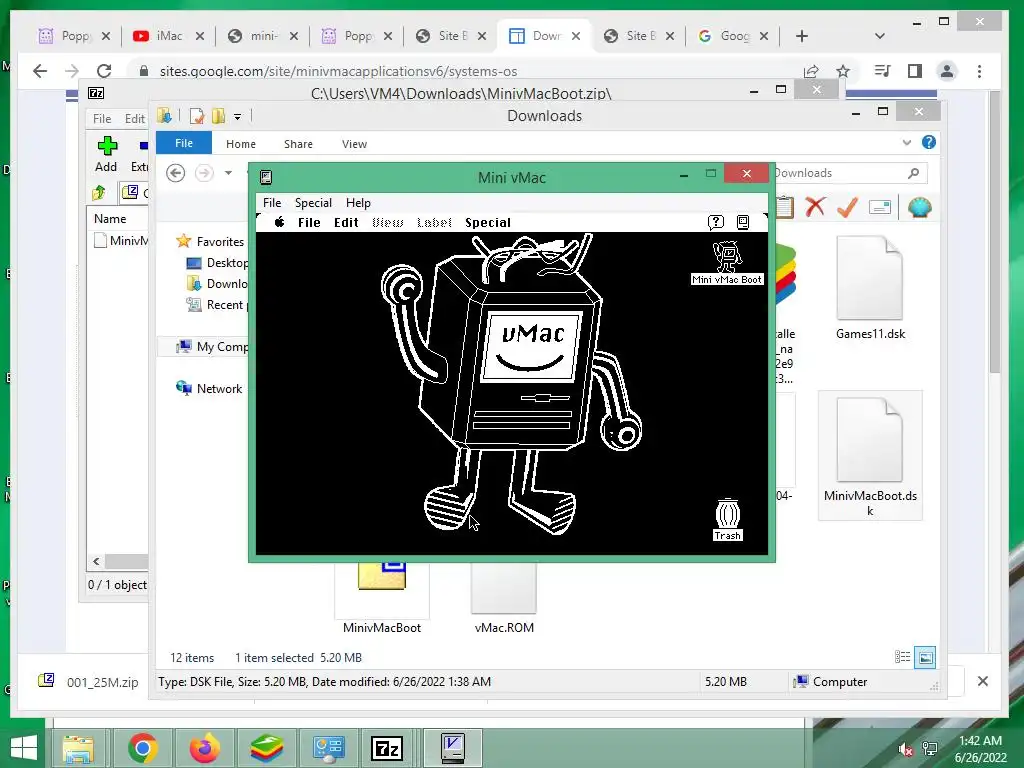Open the Mac Edit menu in emulator
Image resolution: width=1024 pixels, height=768 pixels.
coord(346,222)
